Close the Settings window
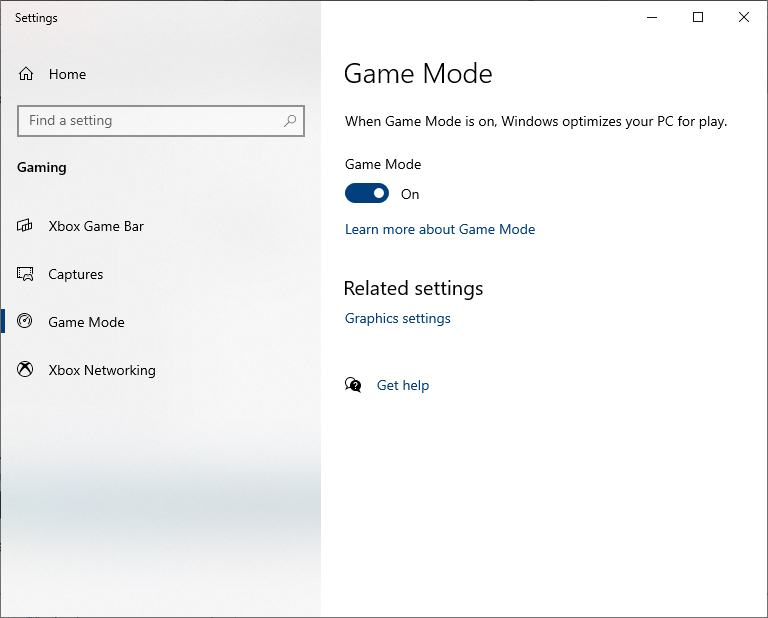This screenshot has height=618, width=768. point(744,17)
